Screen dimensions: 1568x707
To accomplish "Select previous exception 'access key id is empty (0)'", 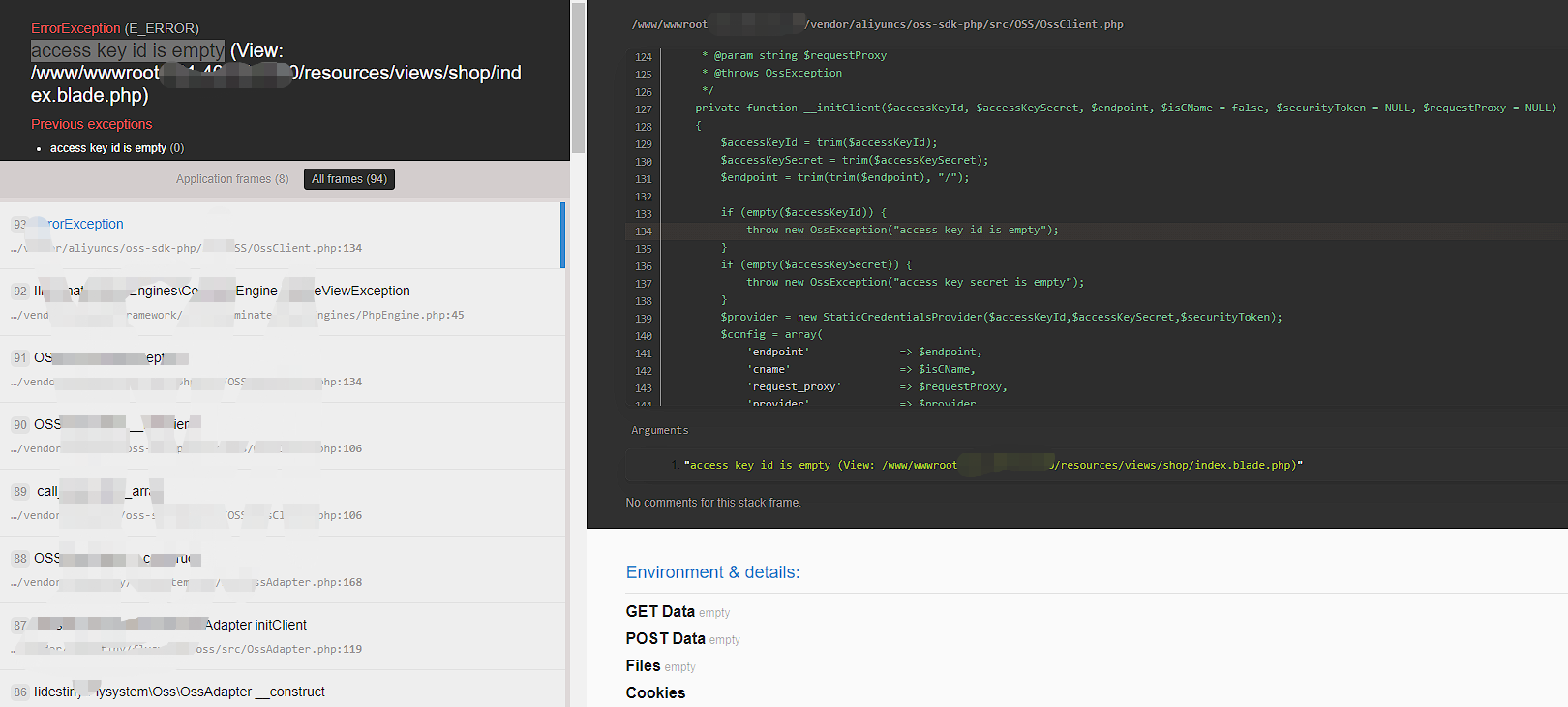I will [x=117, y=148].
